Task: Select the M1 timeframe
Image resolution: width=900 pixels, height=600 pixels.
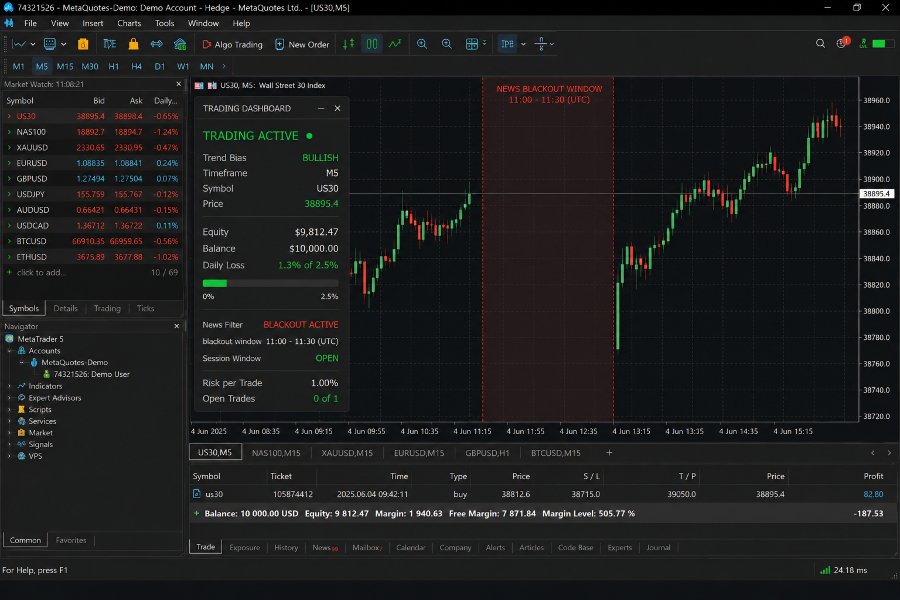Action: [18, 67]
